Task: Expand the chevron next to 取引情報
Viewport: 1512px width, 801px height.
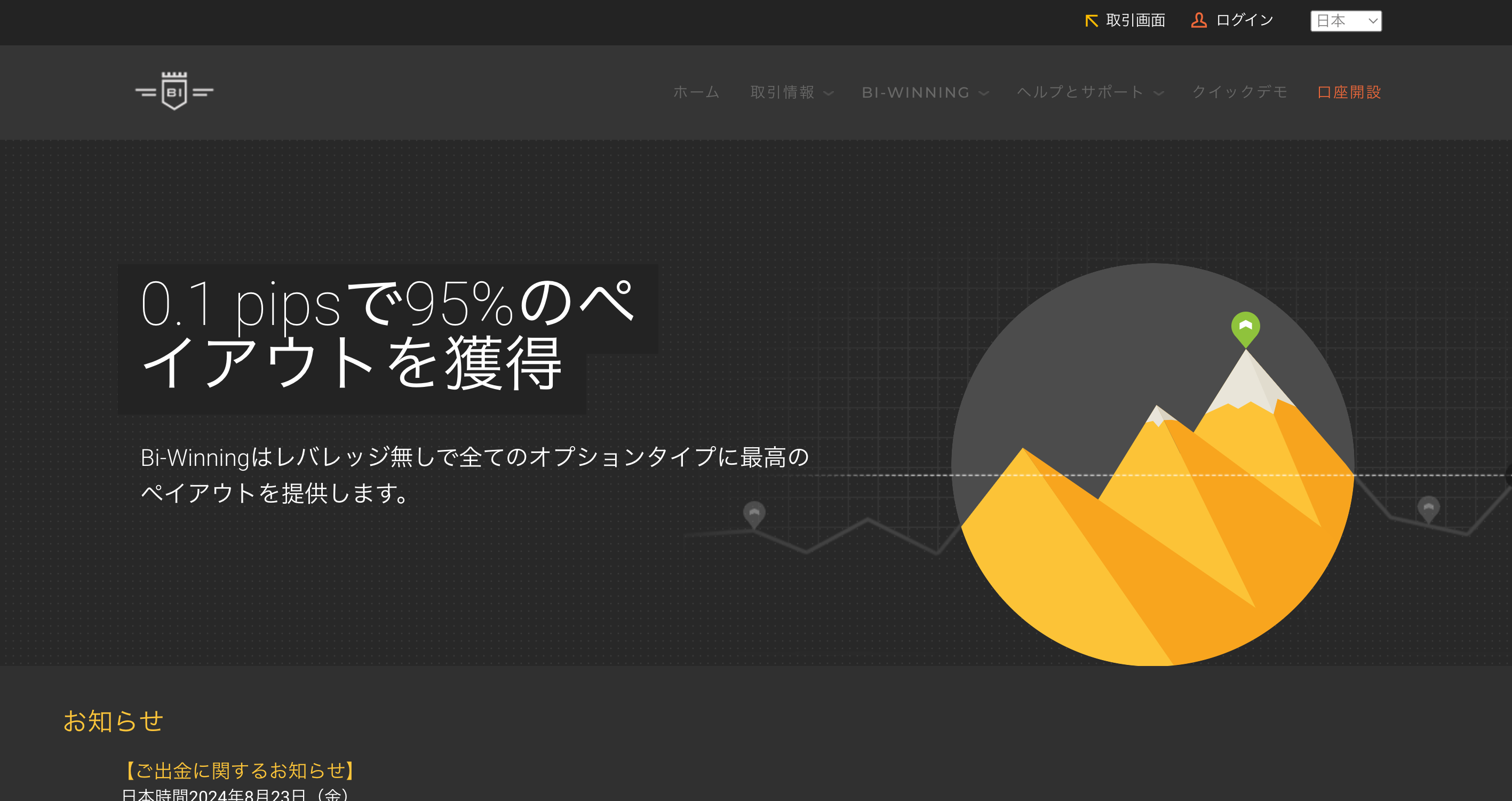Action: [x=828, y=93]
